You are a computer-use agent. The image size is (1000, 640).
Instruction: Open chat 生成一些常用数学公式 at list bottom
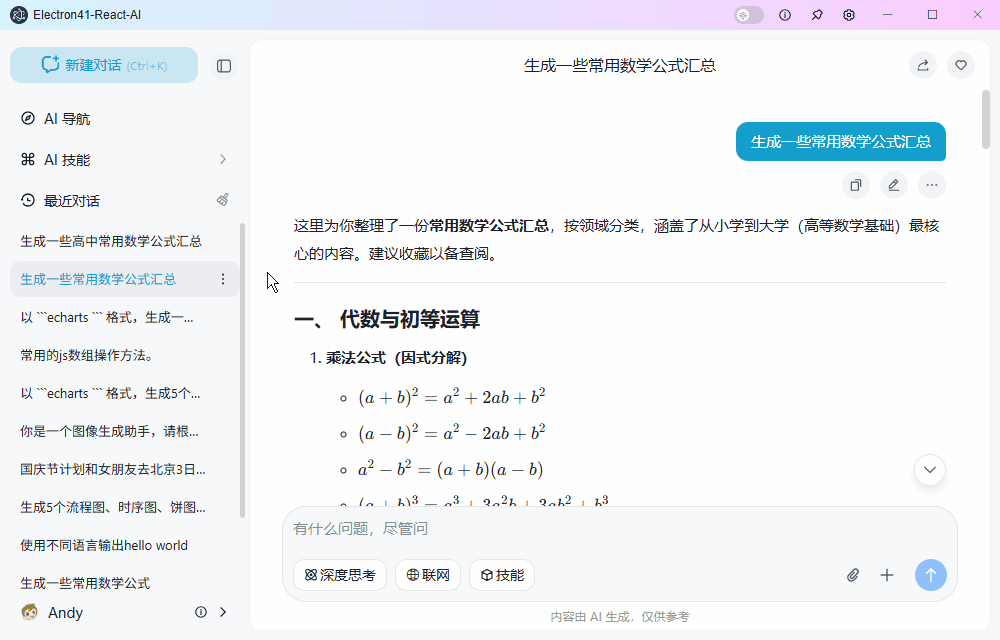pos(124,583)
